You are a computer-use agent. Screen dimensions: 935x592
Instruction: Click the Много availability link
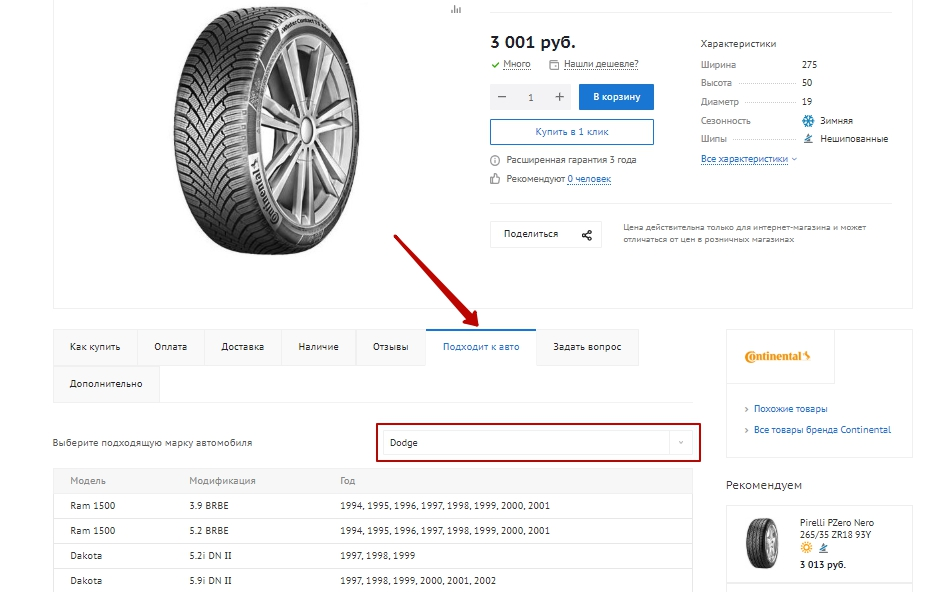coord(516,64)
